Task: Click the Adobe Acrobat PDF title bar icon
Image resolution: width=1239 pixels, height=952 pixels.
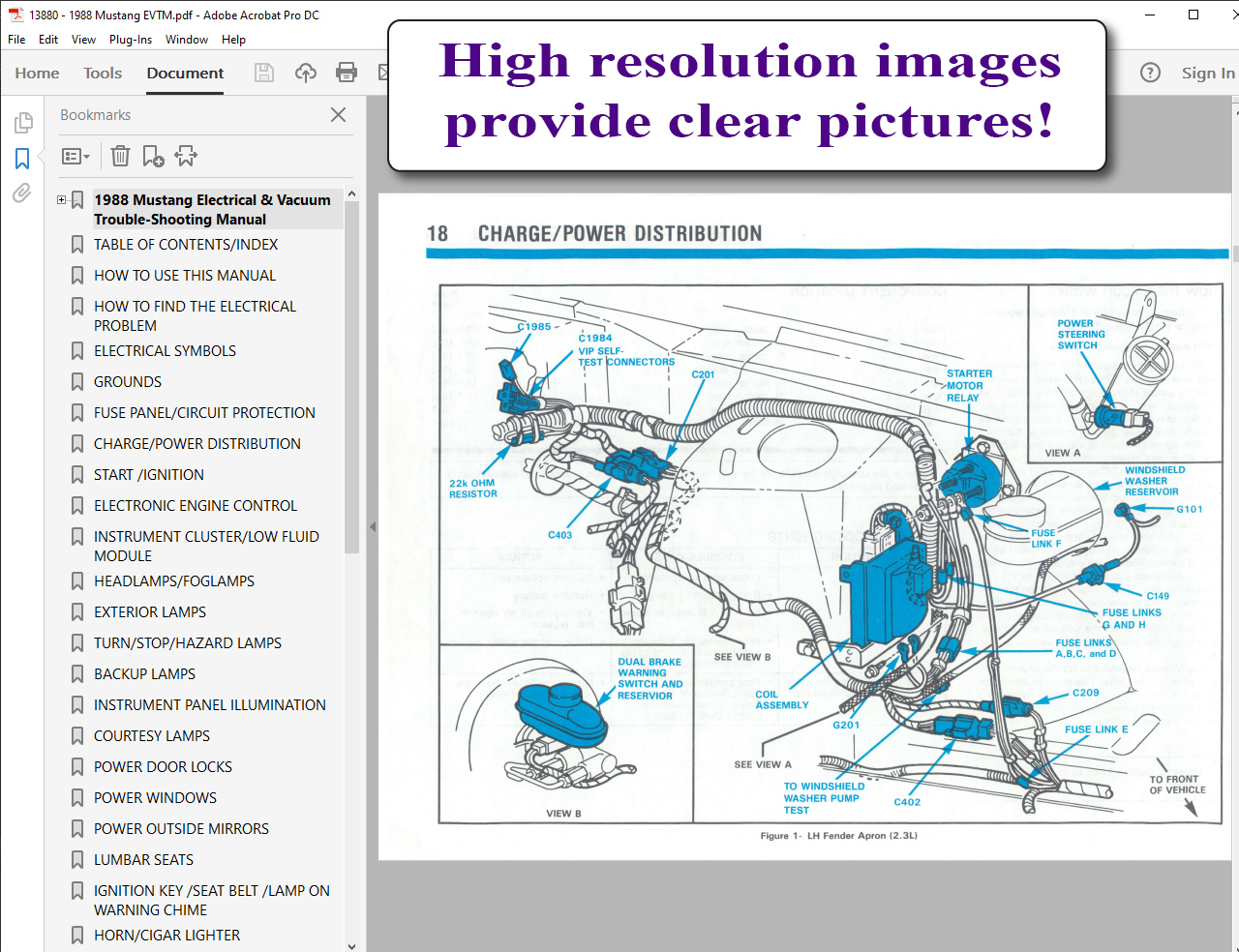Action: pyautogui.click(x=16, y=15)
